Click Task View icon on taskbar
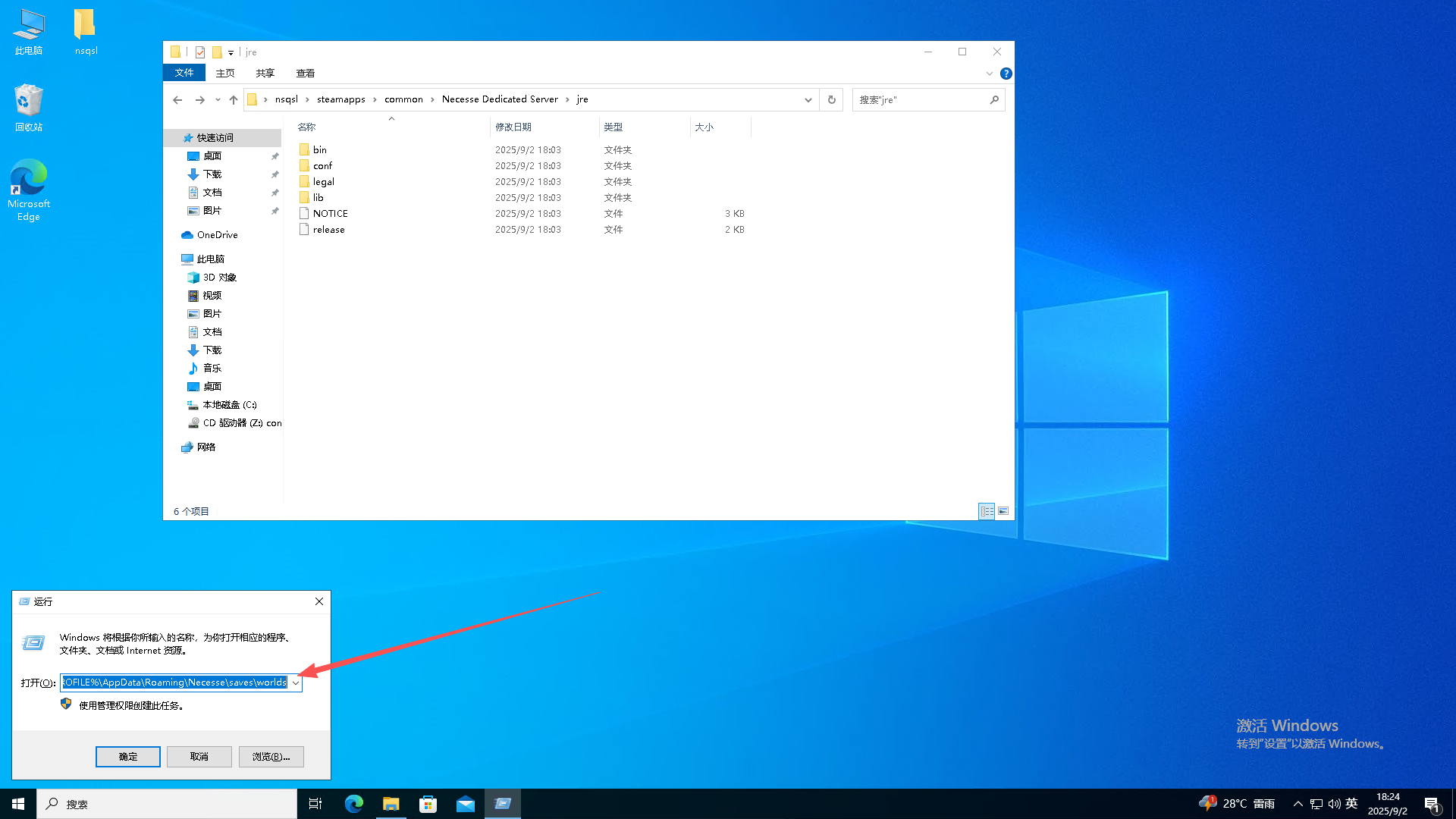1456x819 pixels. click(x=315, y=804)
